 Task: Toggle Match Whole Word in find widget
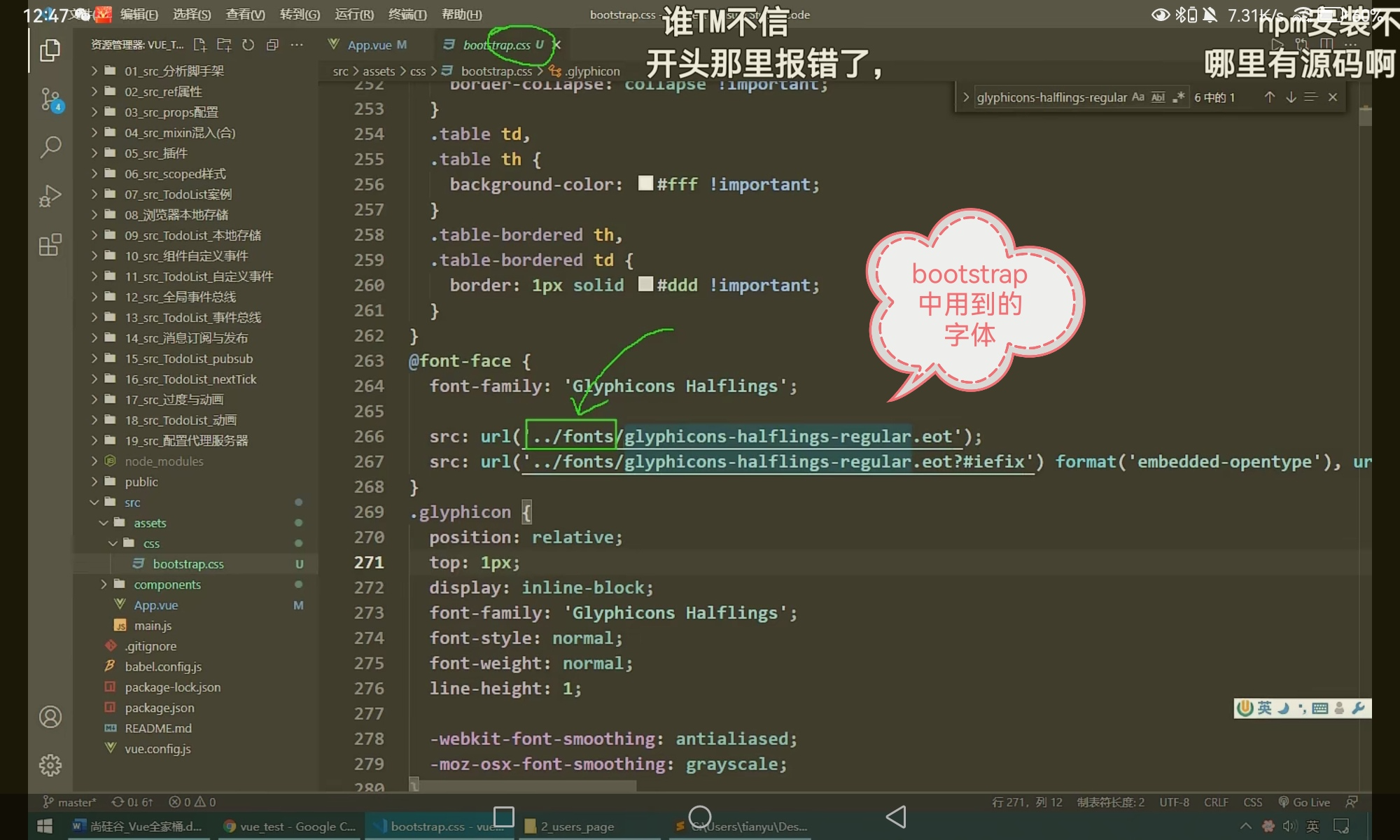(x=1158, y=97)
